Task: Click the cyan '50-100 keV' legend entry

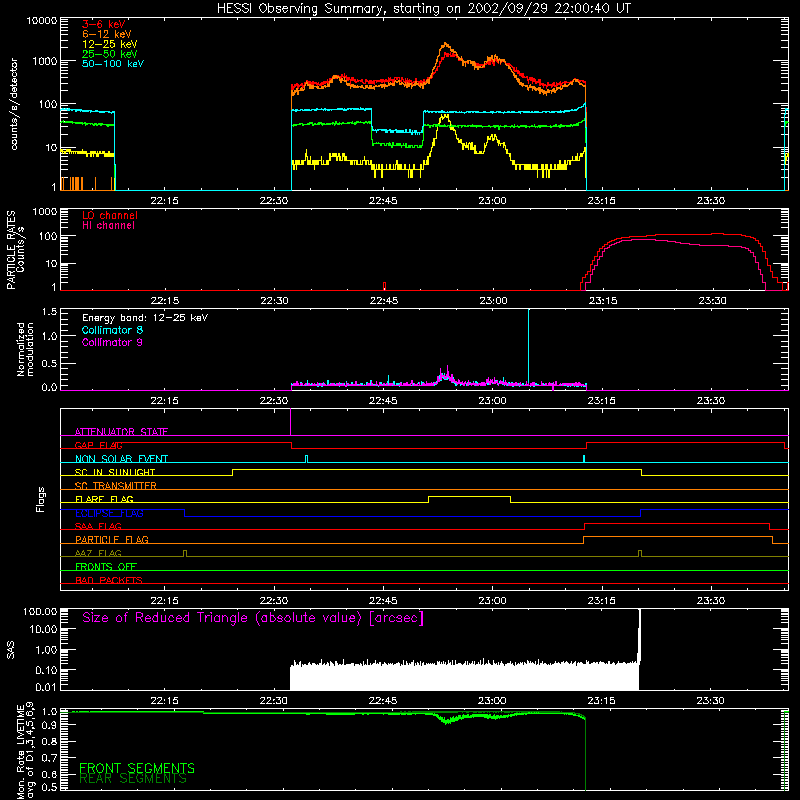Action: [x=113, y=64]
